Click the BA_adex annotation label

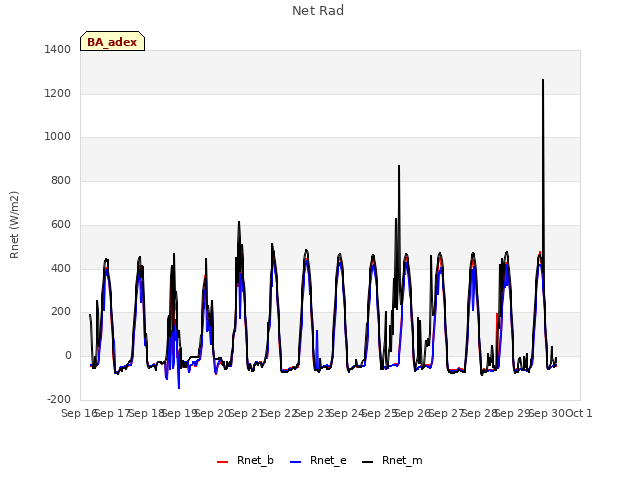(x=112, y=41)
